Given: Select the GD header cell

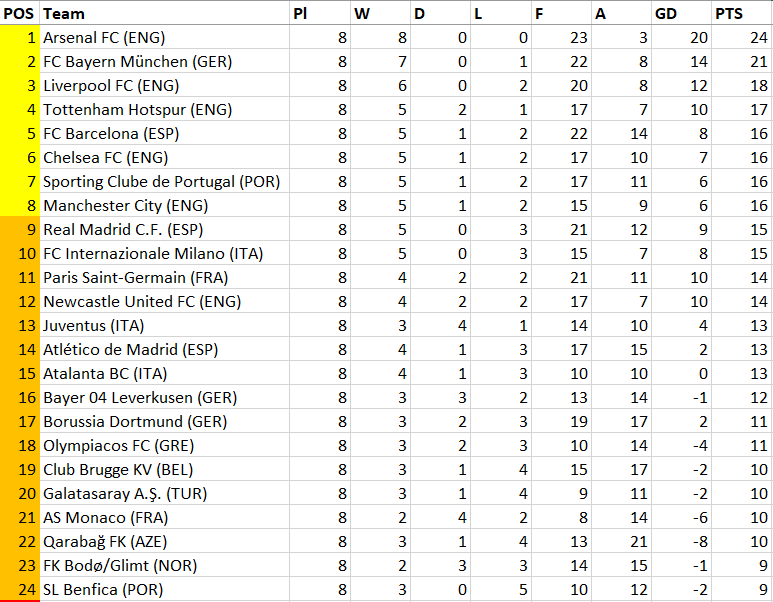Looking at the screenshot, I should 681,13.
